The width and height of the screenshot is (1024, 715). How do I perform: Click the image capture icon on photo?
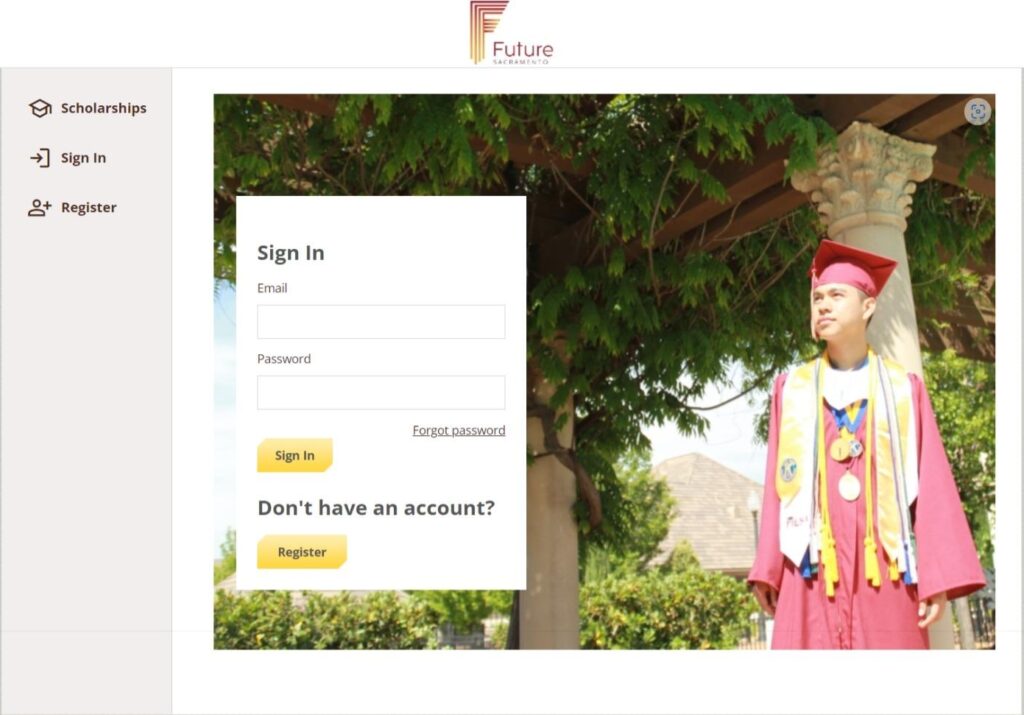pos(978,112)
